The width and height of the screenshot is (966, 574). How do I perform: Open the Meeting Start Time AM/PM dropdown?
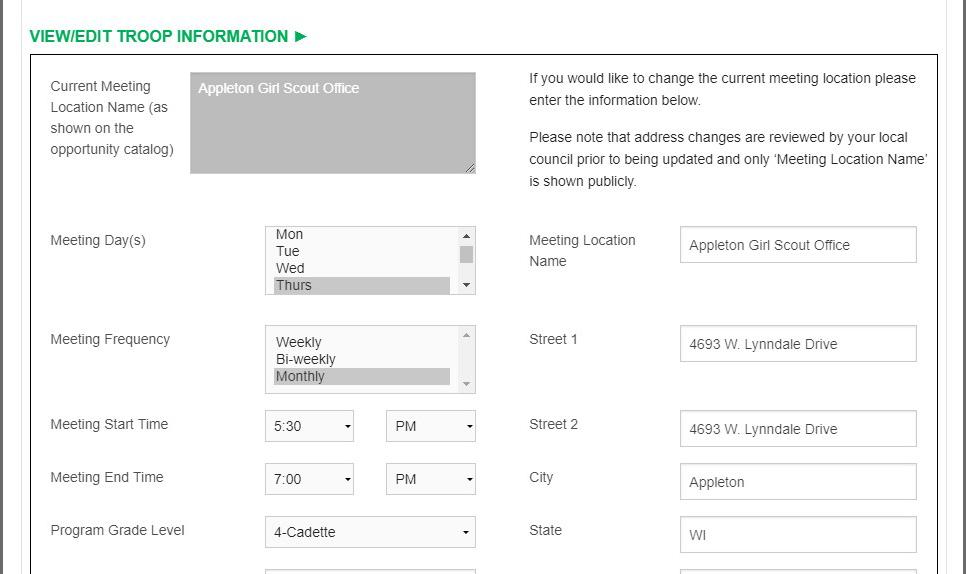coord(430,426)
